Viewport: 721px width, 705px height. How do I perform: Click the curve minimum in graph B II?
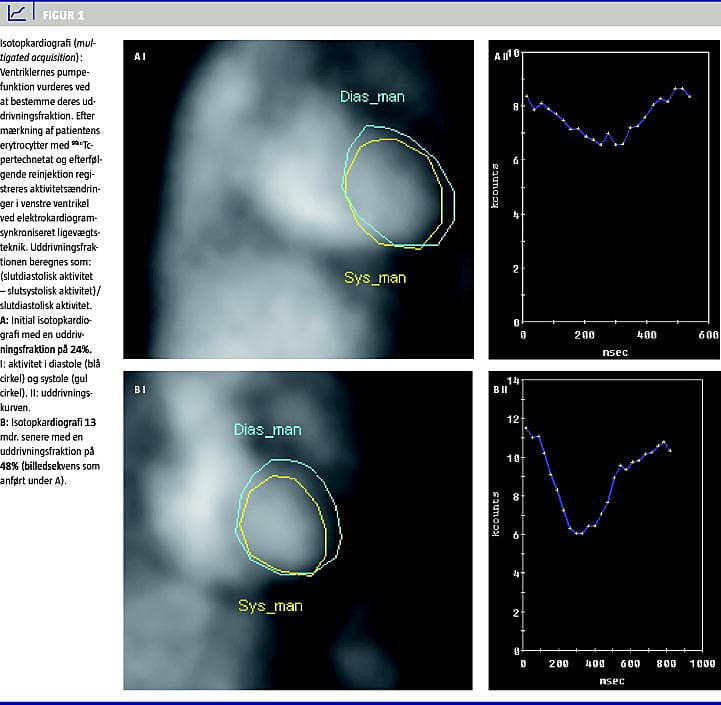pyautogui.click(x=579, y=534)
